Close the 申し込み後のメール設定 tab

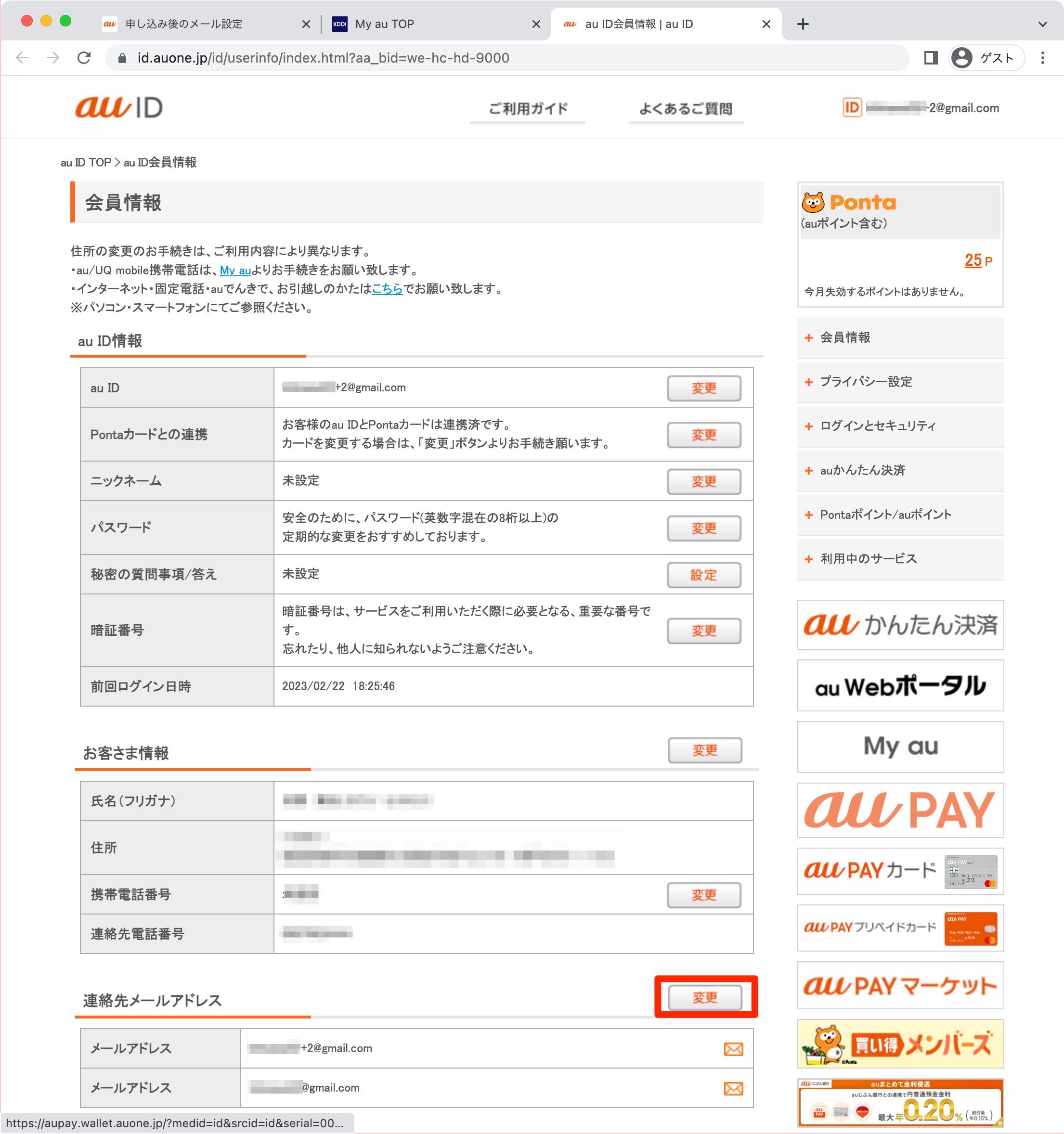pyautogui.click(x=306, y=24)
